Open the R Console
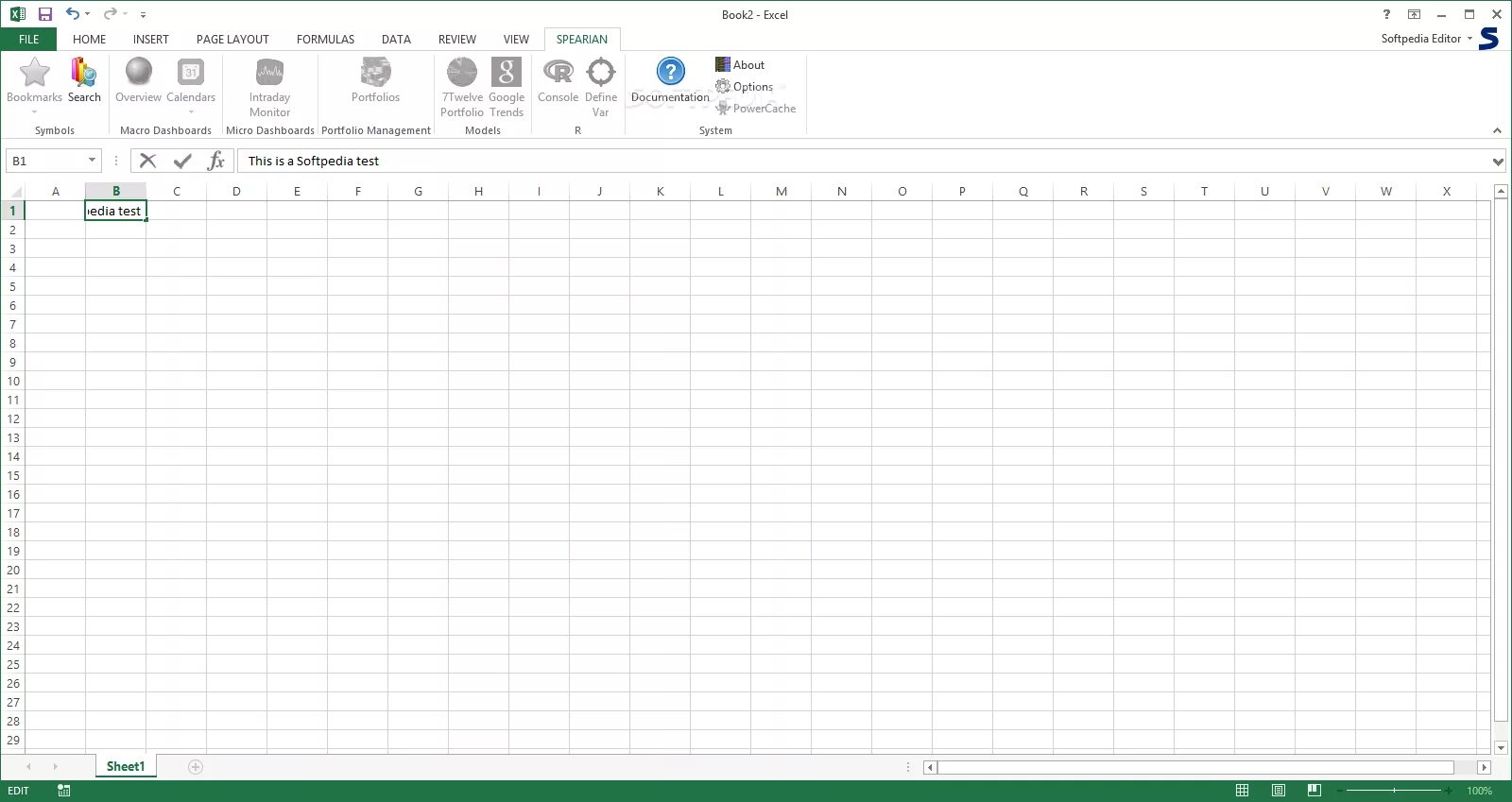 (558, 73)
